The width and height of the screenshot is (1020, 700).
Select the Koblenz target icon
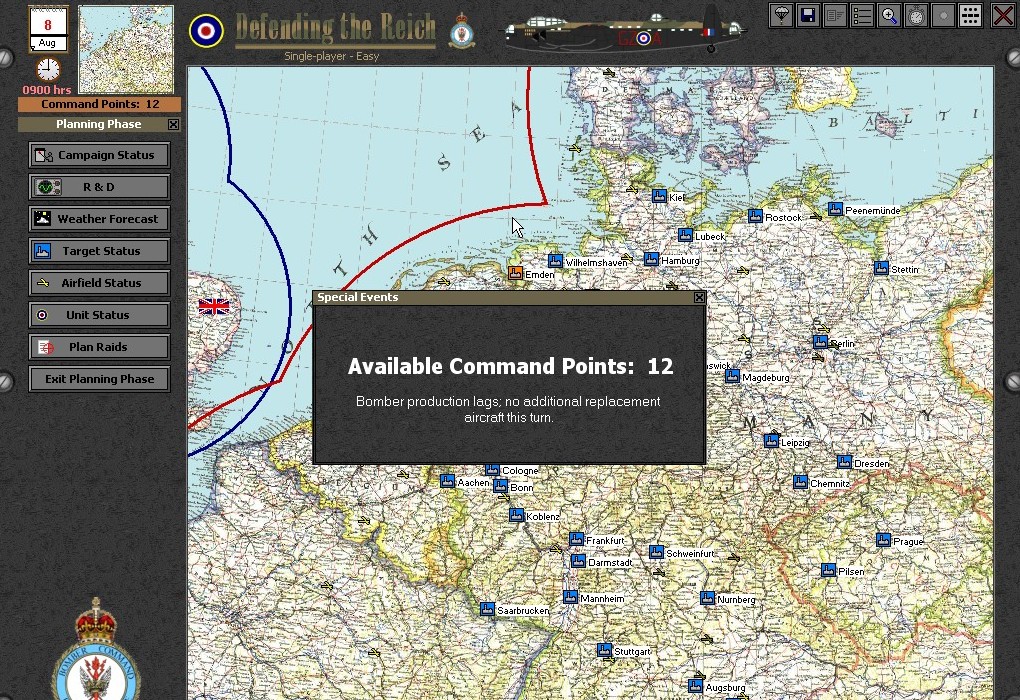point(517,515)
